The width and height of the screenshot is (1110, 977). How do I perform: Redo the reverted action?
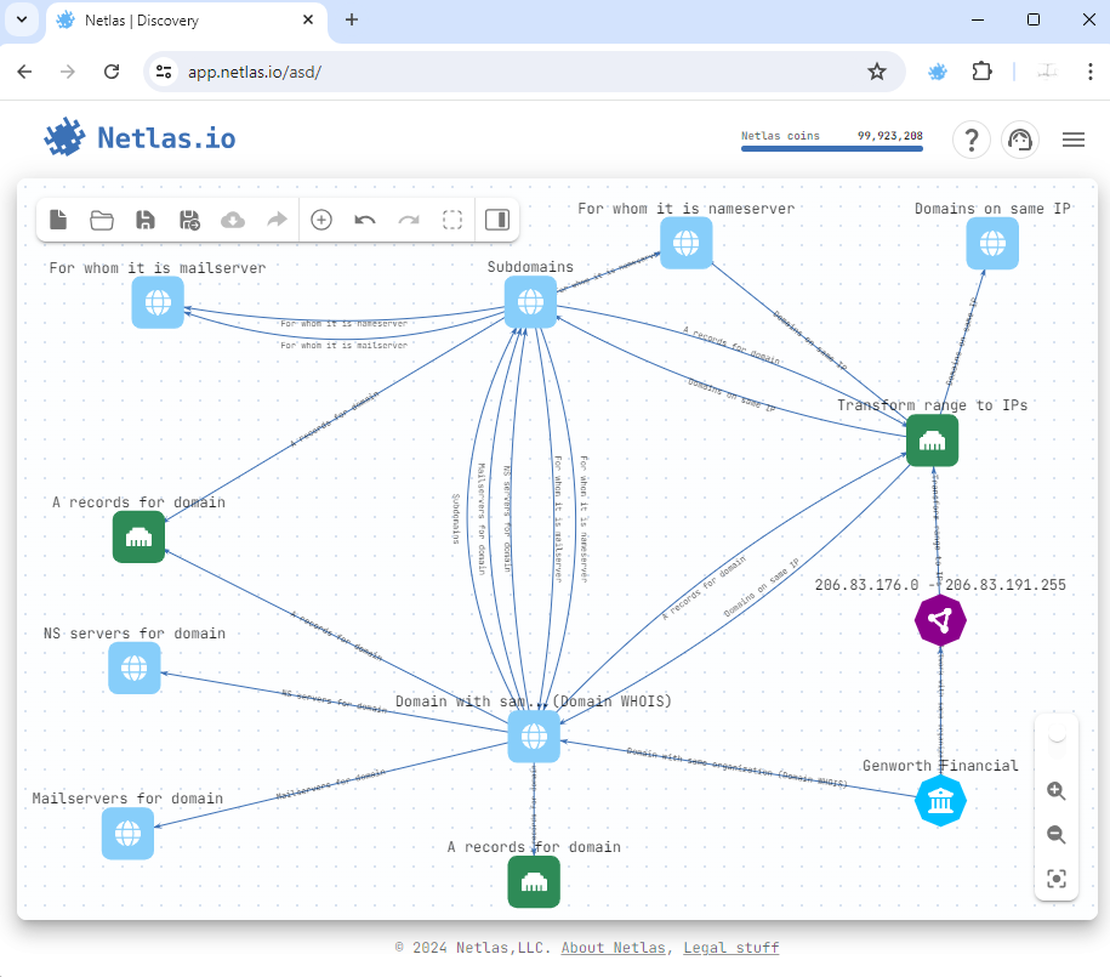408,220
